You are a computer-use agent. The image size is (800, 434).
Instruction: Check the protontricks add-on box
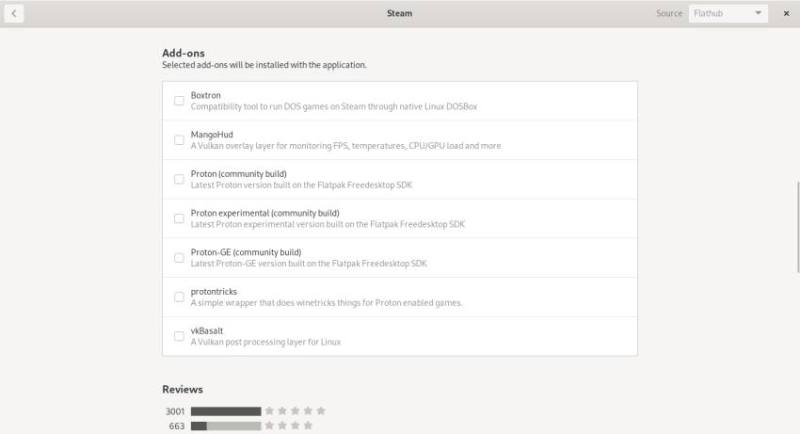coord(179,297)
